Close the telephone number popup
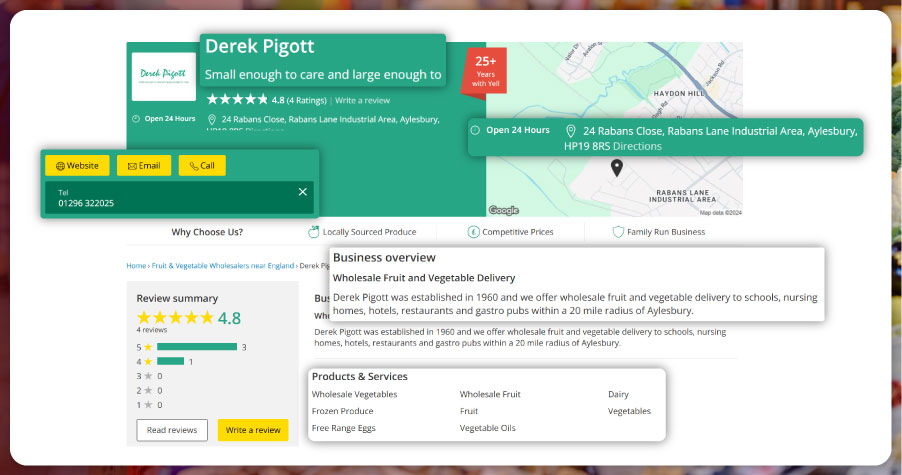 (x=303, y=192)
